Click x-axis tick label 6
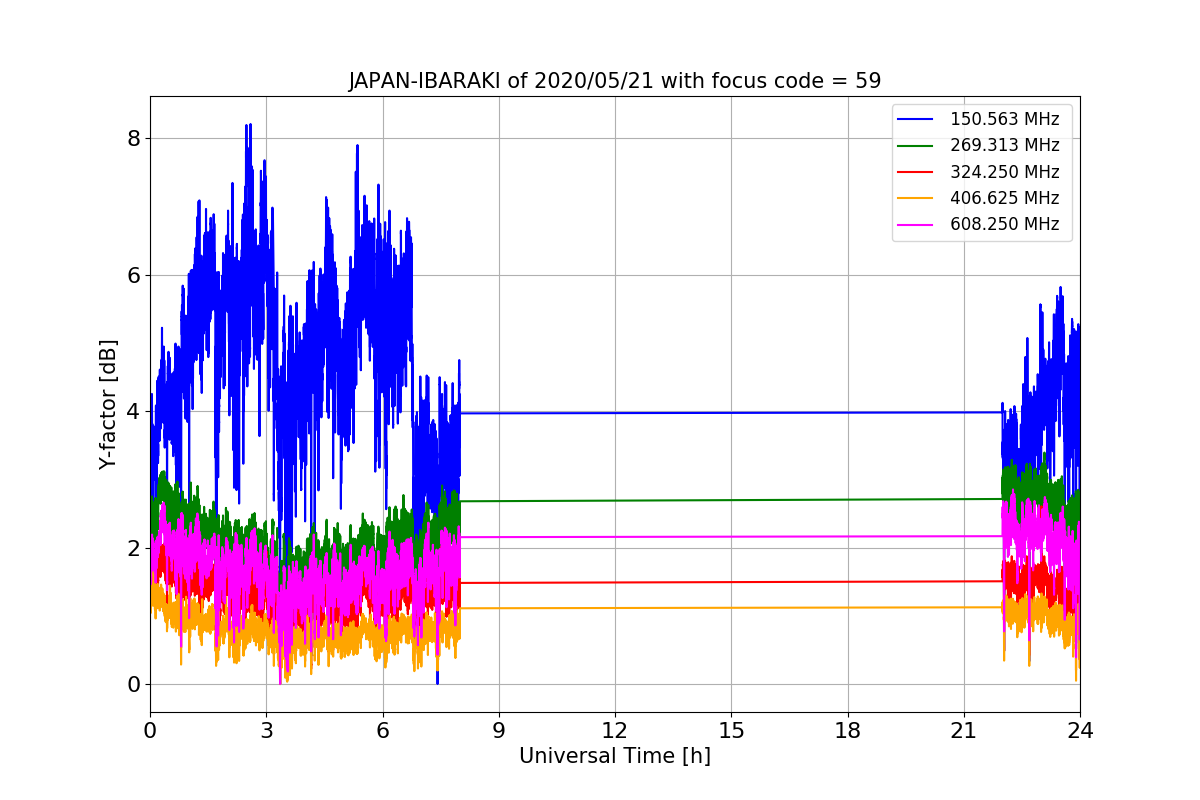 [x=382, y=730]
